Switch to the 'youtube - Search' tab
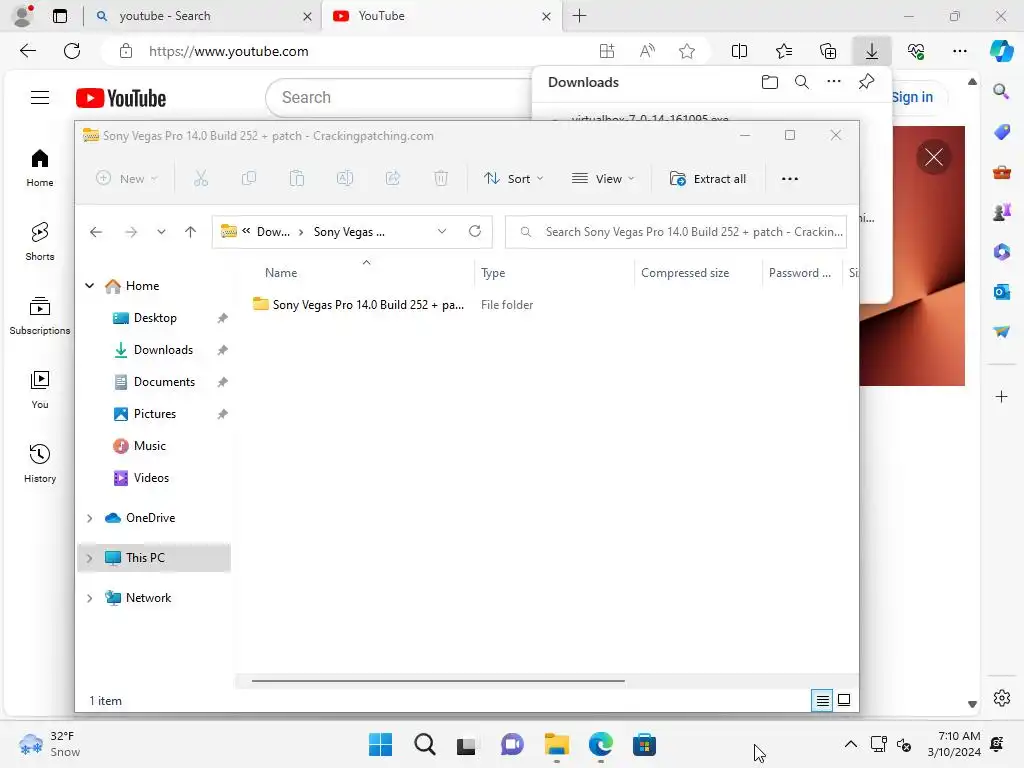This screenshot has height=768, width=1024. tap(202, 16)
